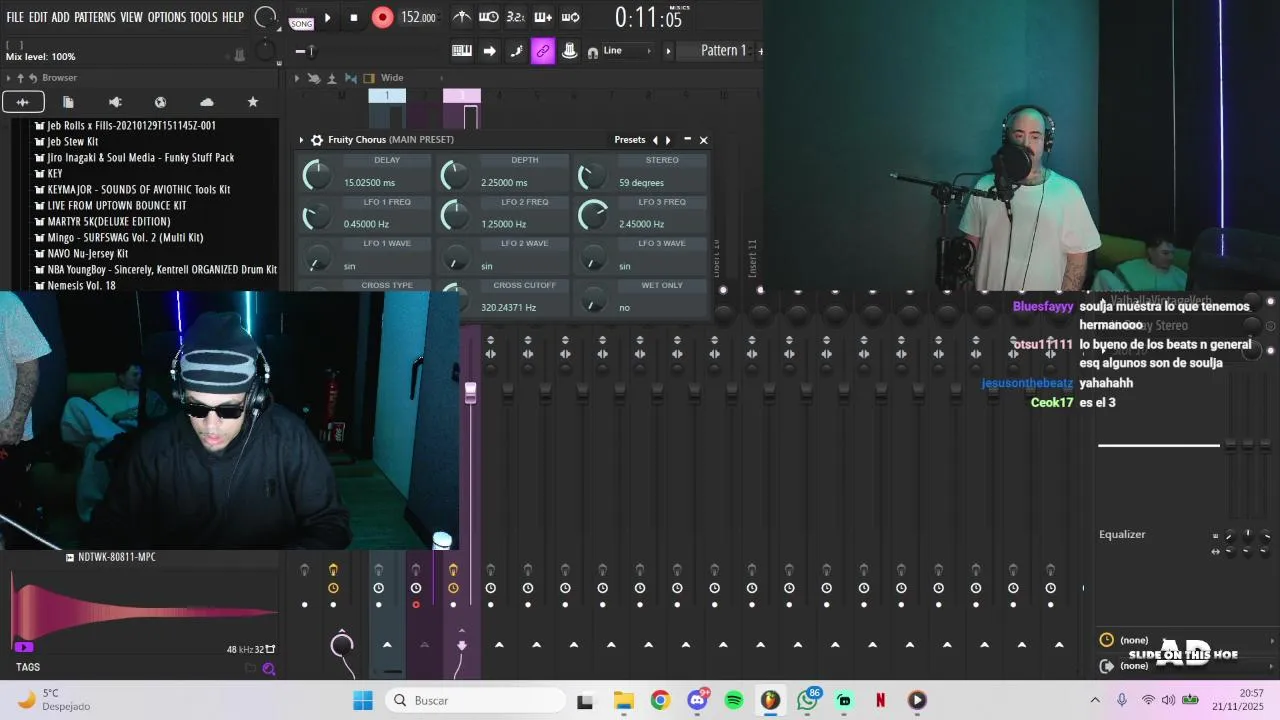Image resolution: width=1280 pixels, height=720 pixels.
Task: Open the piano keyboard typing icon
Action: pos(462,51)
